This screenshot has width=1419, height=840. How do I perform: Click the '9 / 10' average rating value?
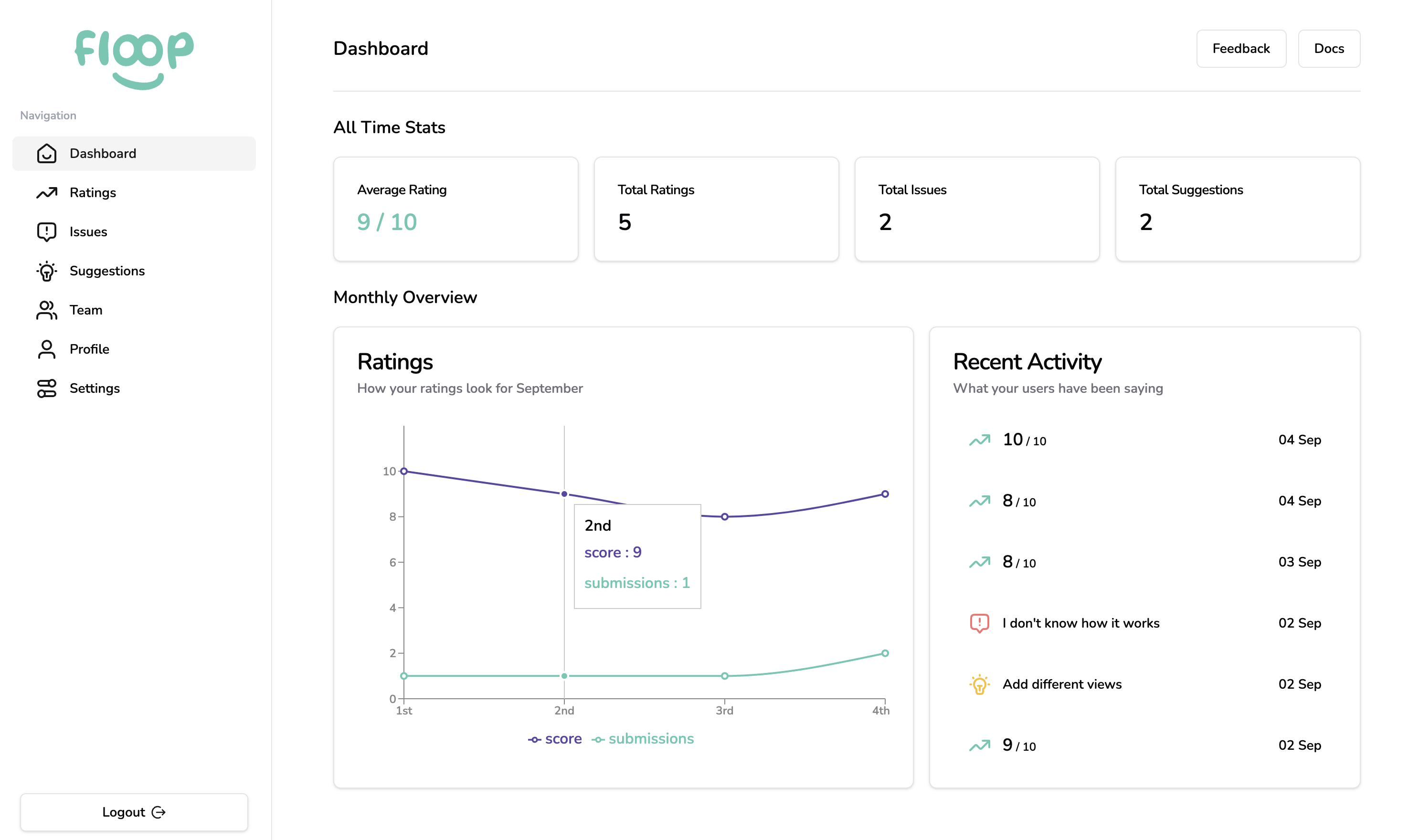tap(387, 222)
